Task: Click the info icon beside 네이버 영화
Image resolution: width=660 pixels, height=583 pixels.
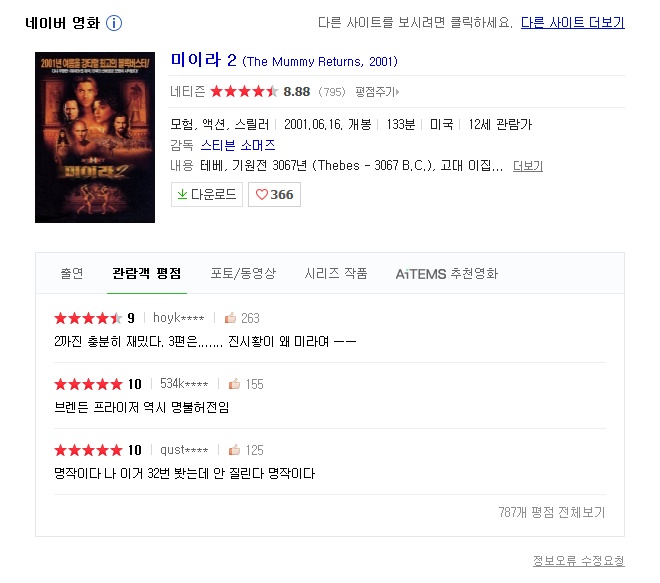Action: (114, 23)
